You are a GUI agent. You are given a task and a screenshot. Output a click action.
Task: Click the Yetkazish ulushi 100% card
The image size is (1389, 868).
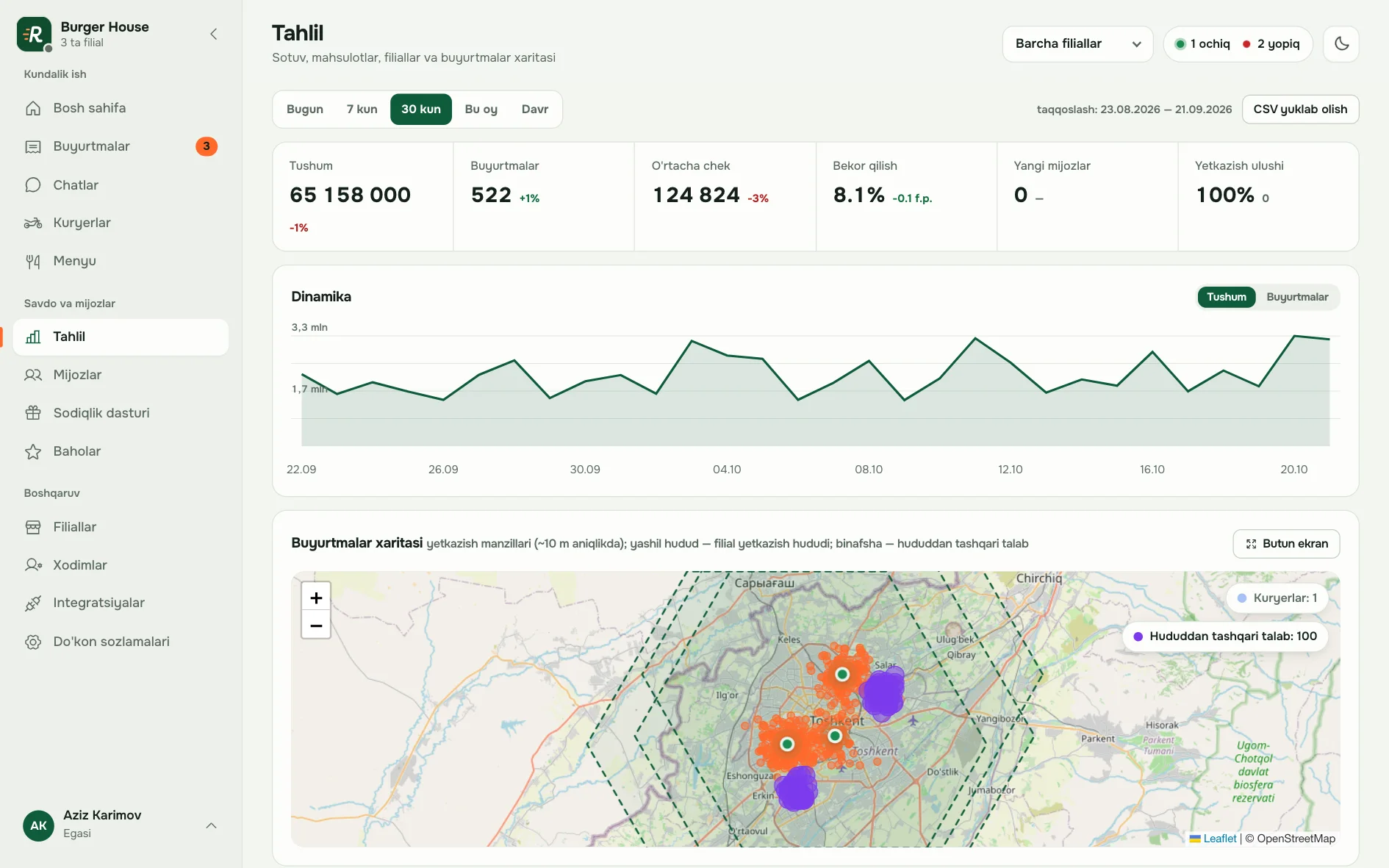point(1268,197)
